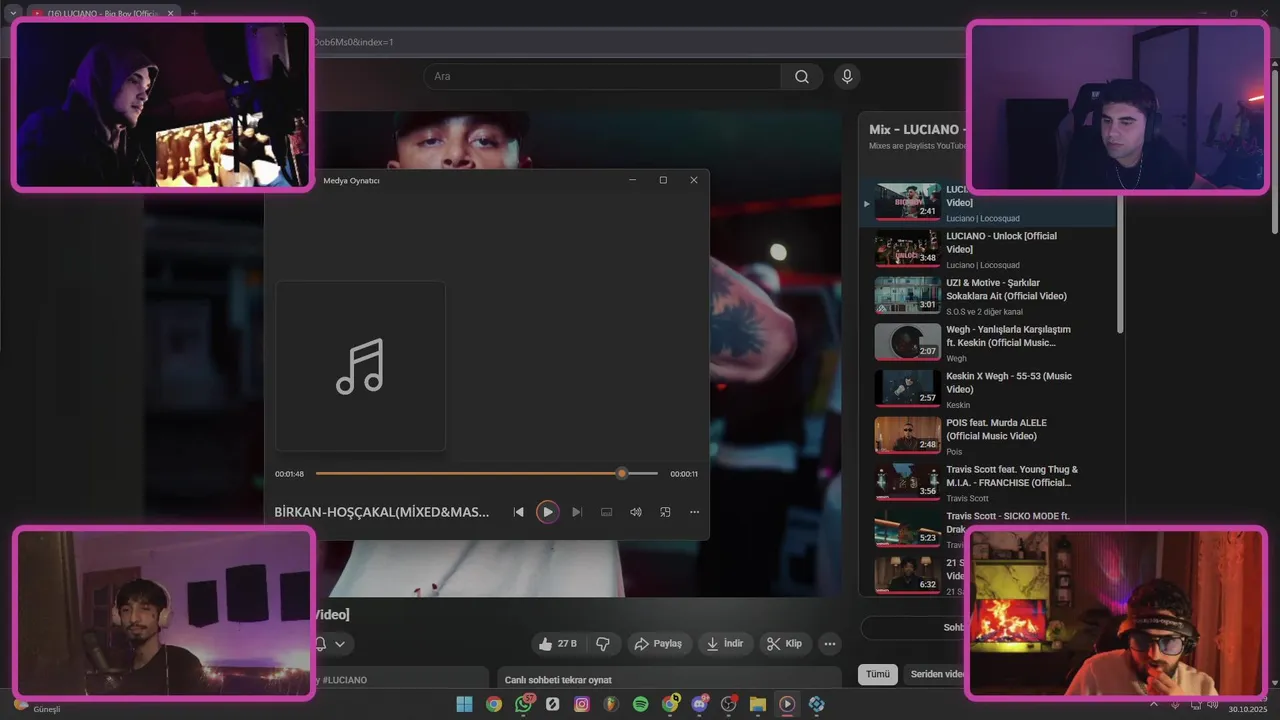
Task: Click Luciano | Locosquad under Unlock
Action: [x=983, y=265]
